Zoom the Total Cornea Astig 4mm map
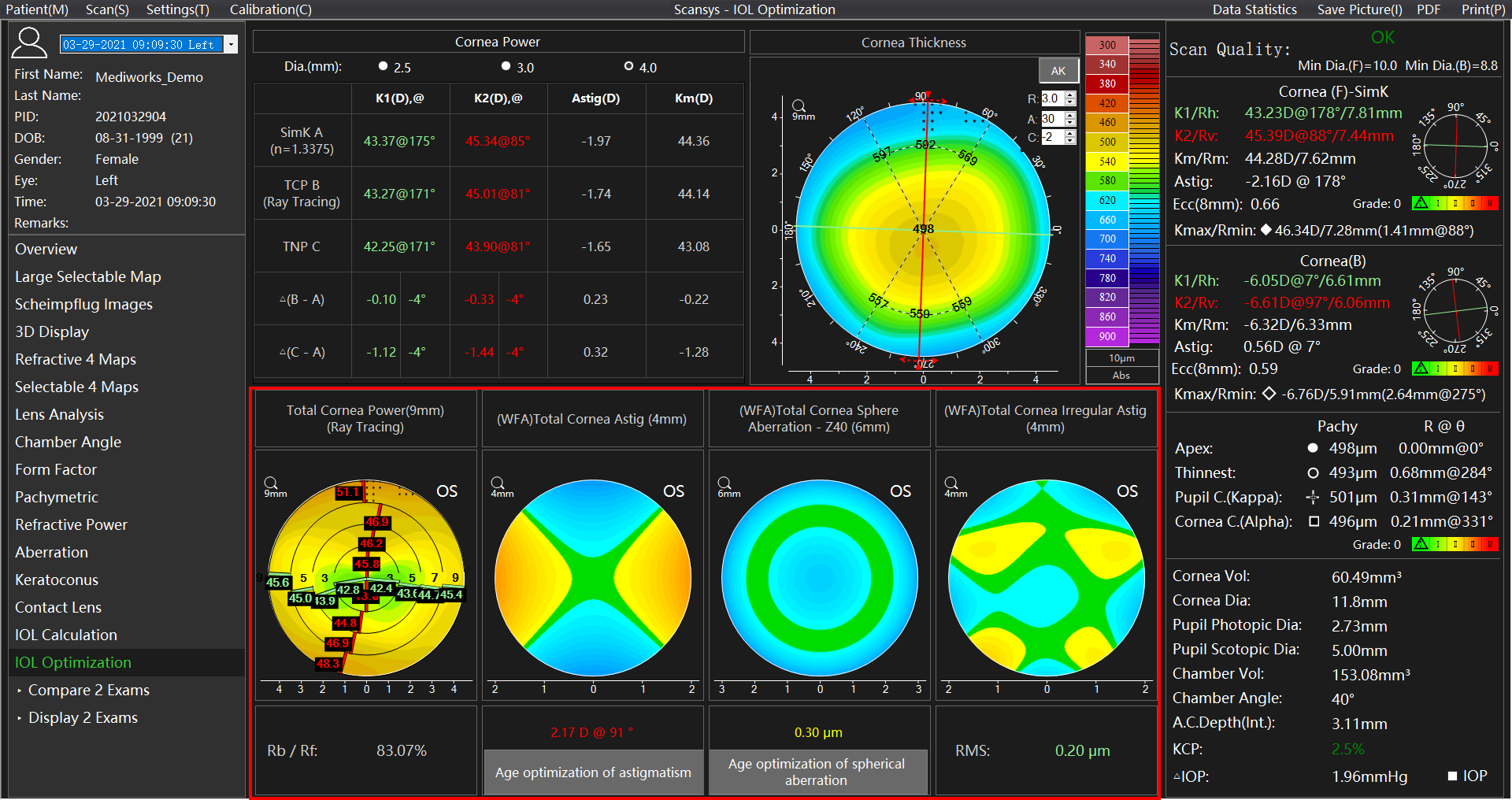This screenshot has height=800, width=1512. click(497, 483)
